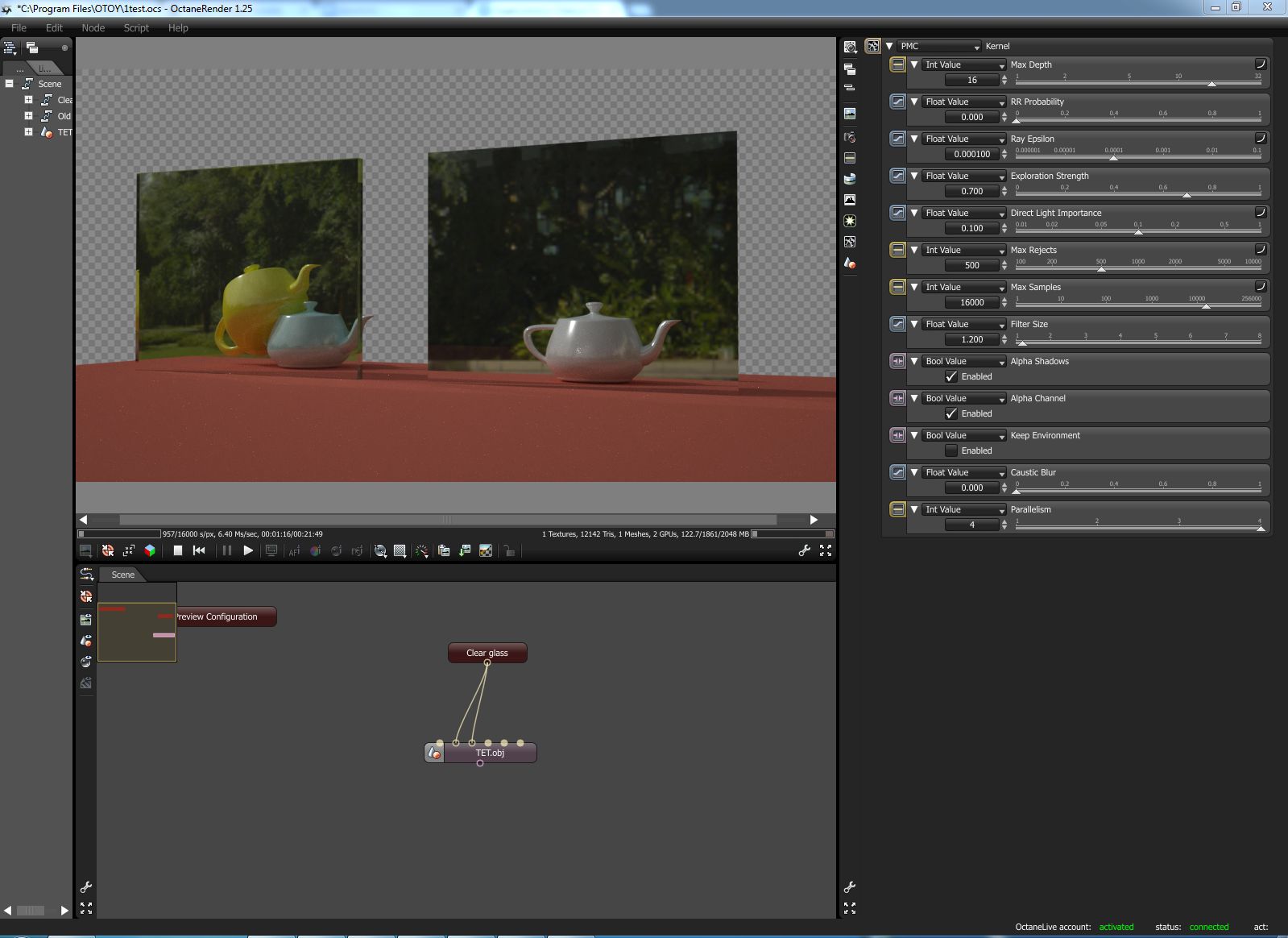
Task: Click the Exploration Strength slider track
Action: click(x=1138, y=196)
